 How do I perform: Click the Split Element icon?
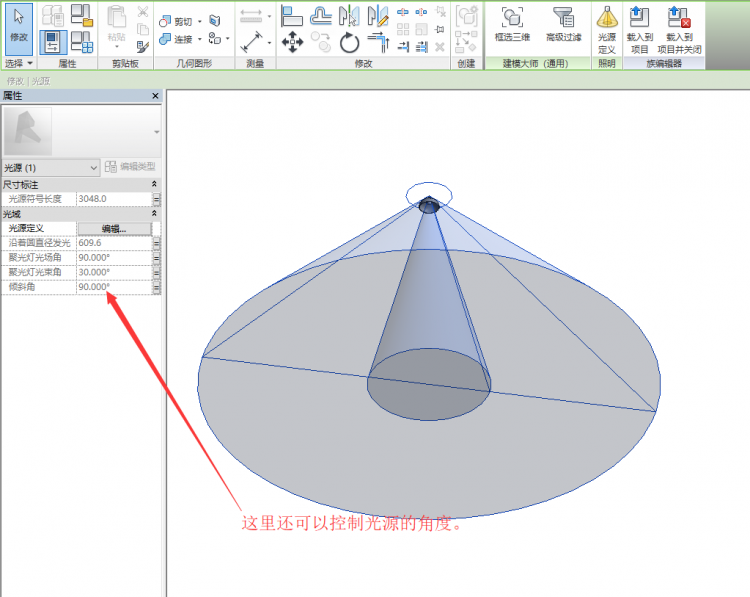403,12
